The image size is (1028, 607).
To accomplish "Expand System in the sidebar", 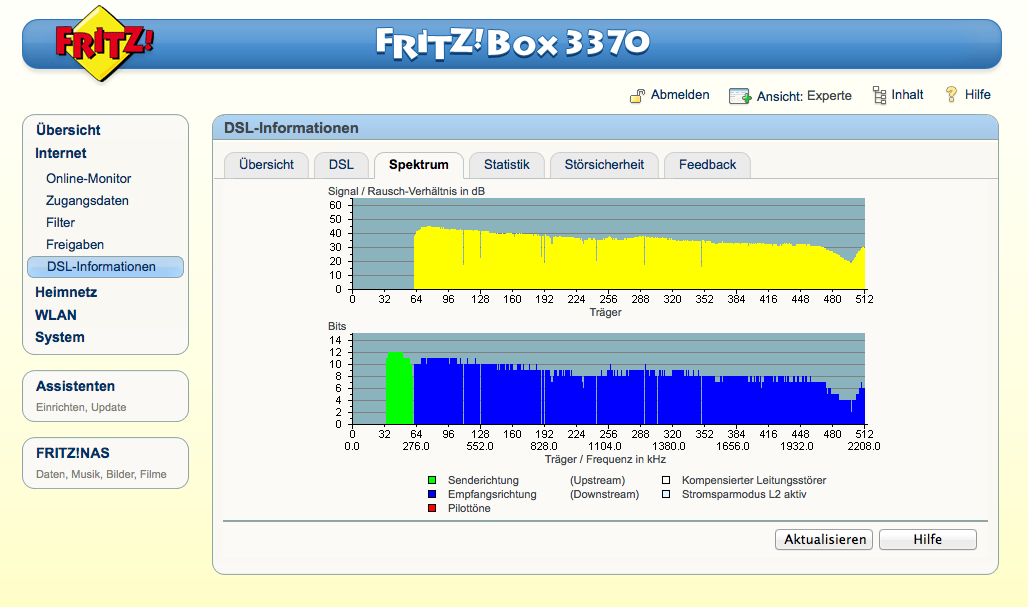I will 60,337.
